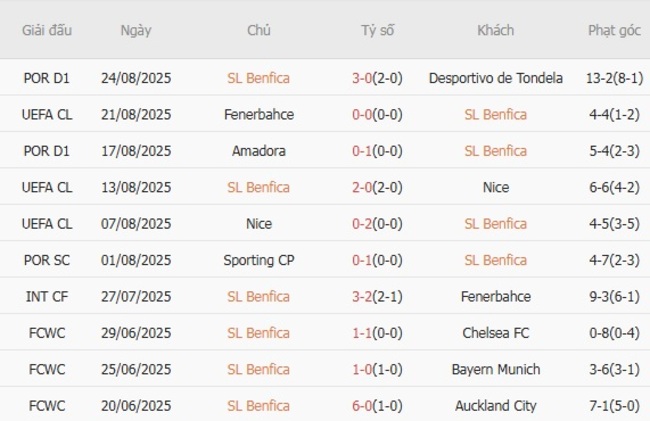Click the INT CF league label
This screenshot has height=421, width=650.
coord(46,296)
